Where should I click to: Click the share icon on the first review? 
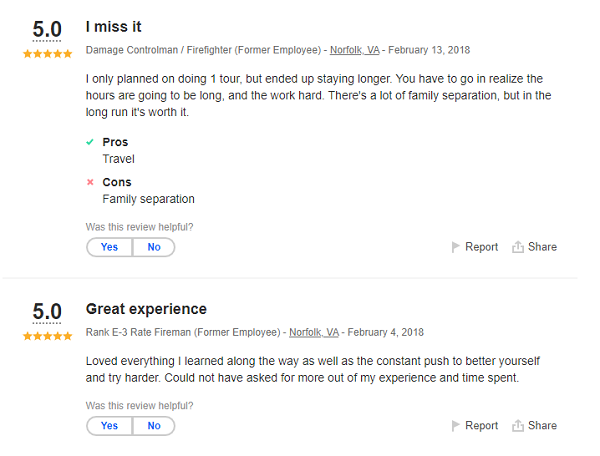click(x=518, y=247)
